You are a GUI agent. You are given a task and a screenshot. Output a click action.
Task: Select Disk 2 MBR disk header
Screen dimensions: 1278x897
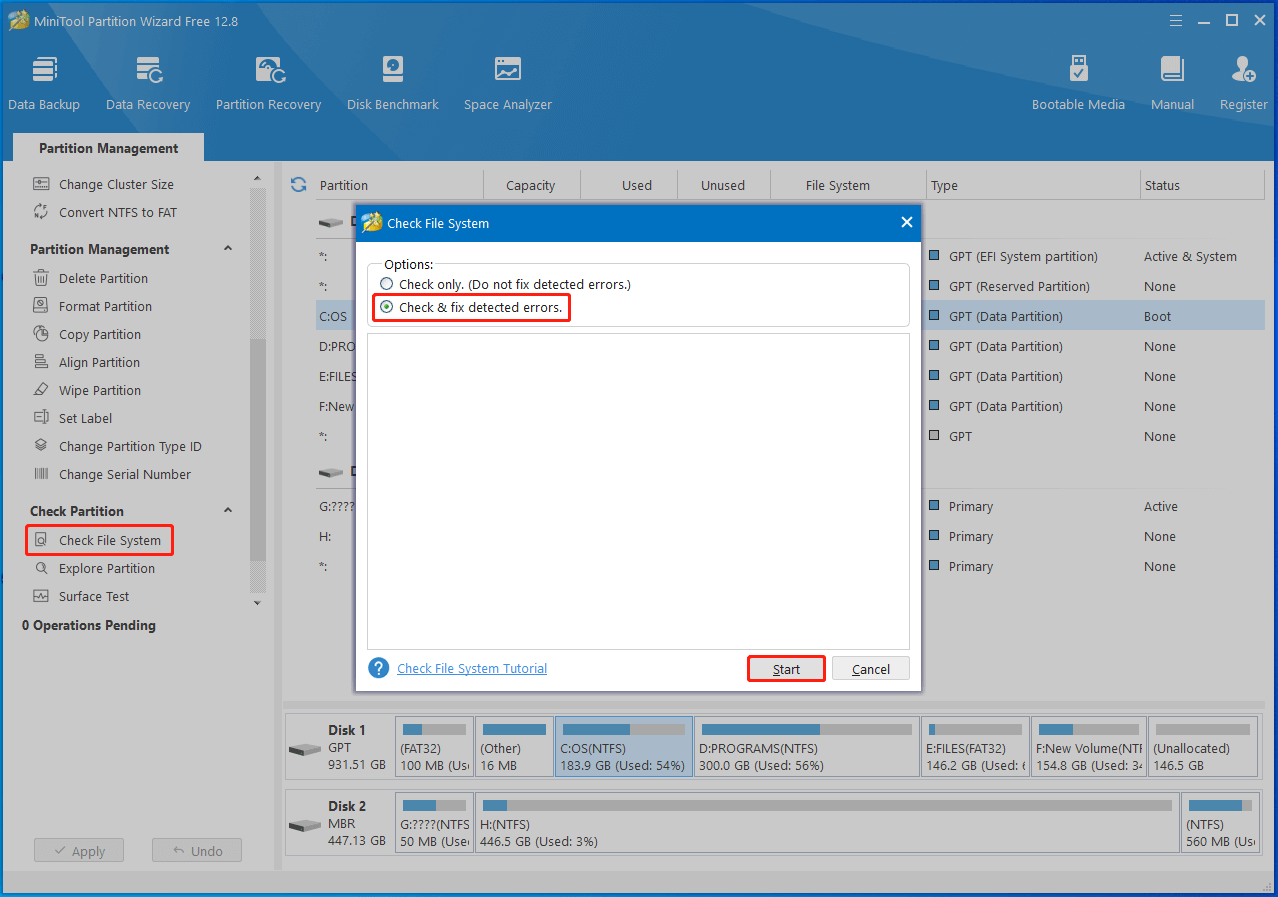(339, 822)
